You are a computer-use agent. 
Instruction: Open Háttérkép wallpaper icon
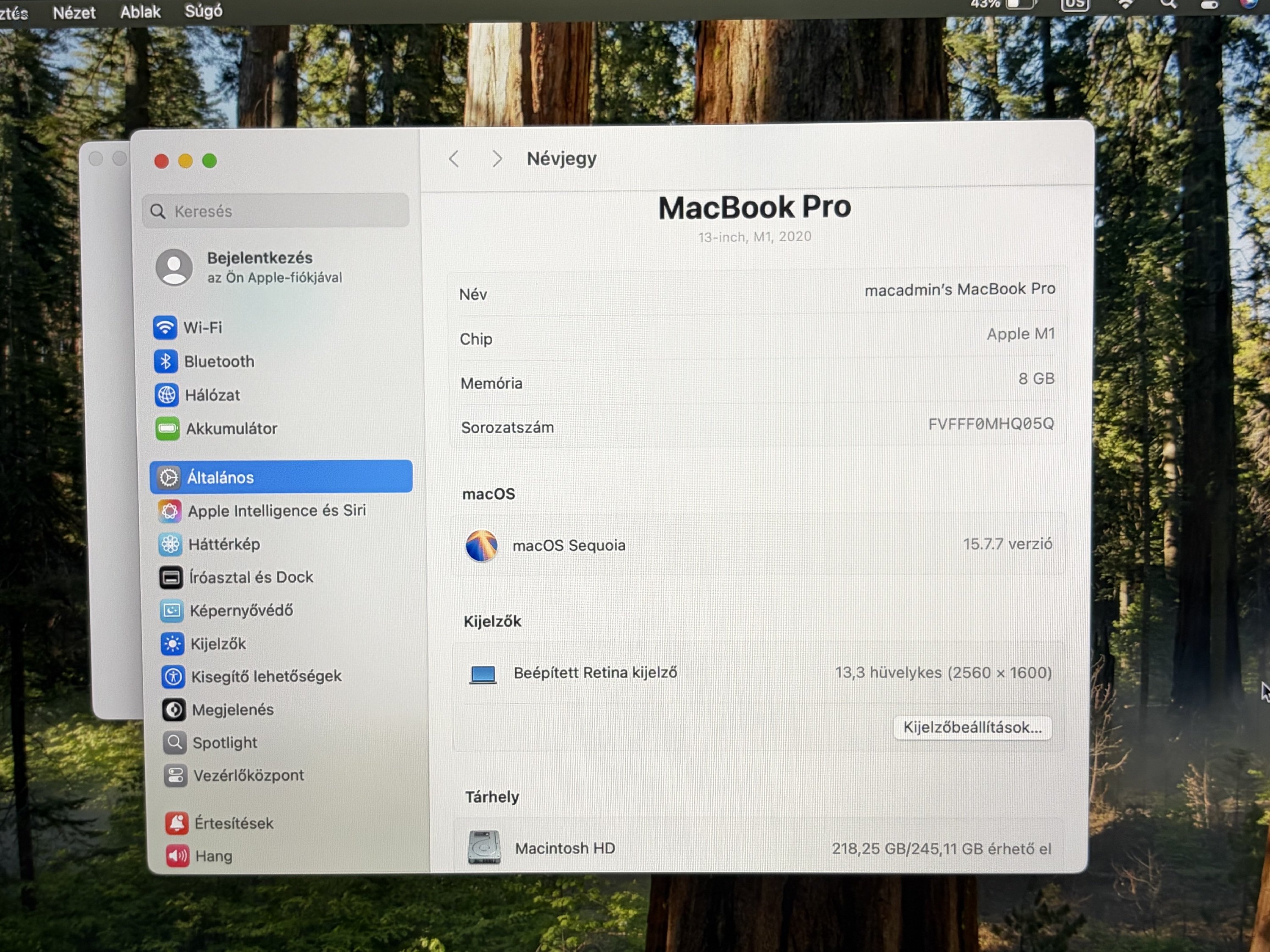(170, 544)
